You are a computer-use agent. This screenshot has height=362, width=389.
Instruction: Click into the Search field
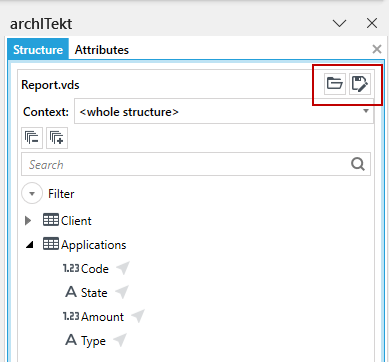click(196, 164)
